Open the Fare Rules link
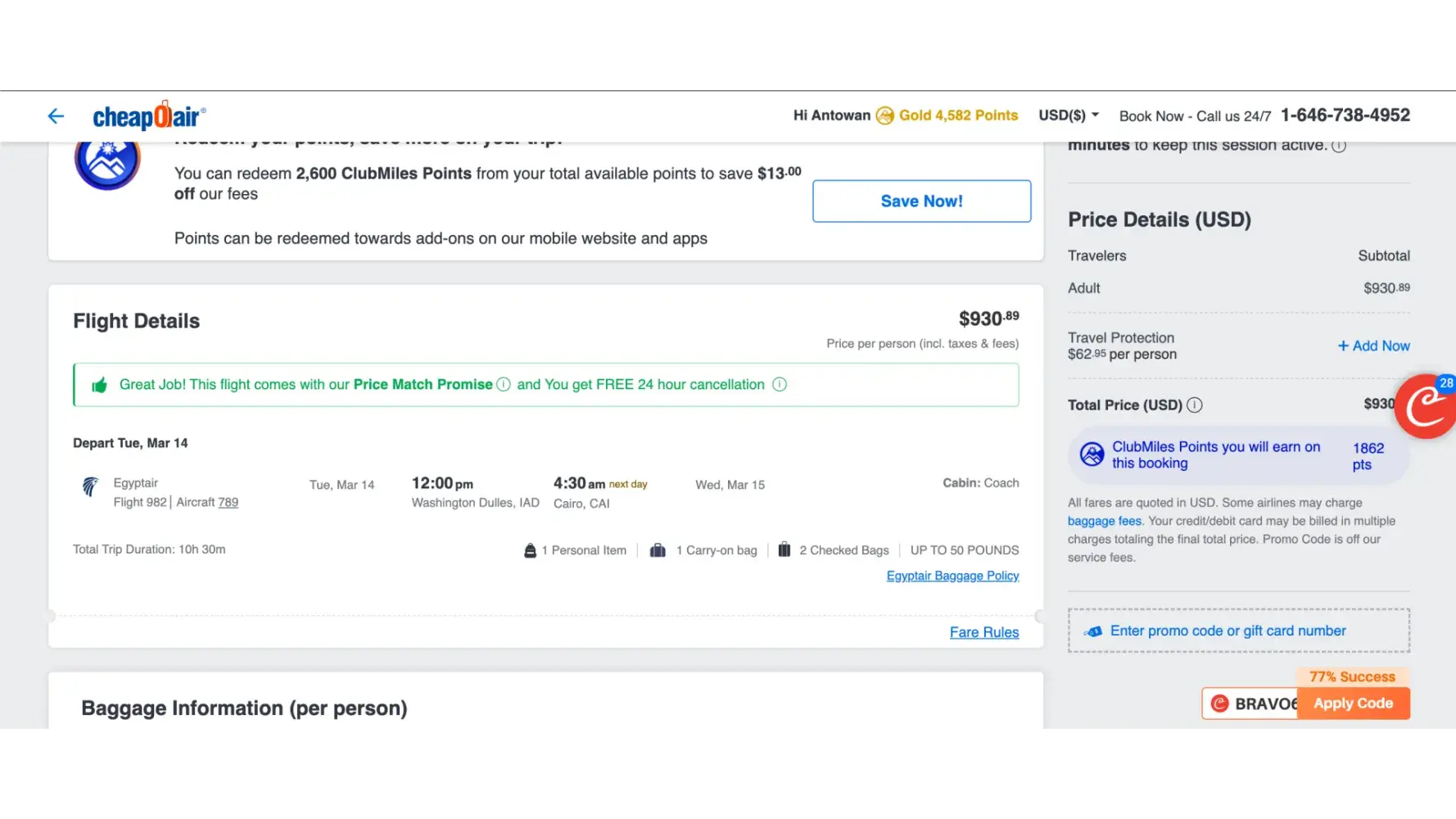 (983, 632)
